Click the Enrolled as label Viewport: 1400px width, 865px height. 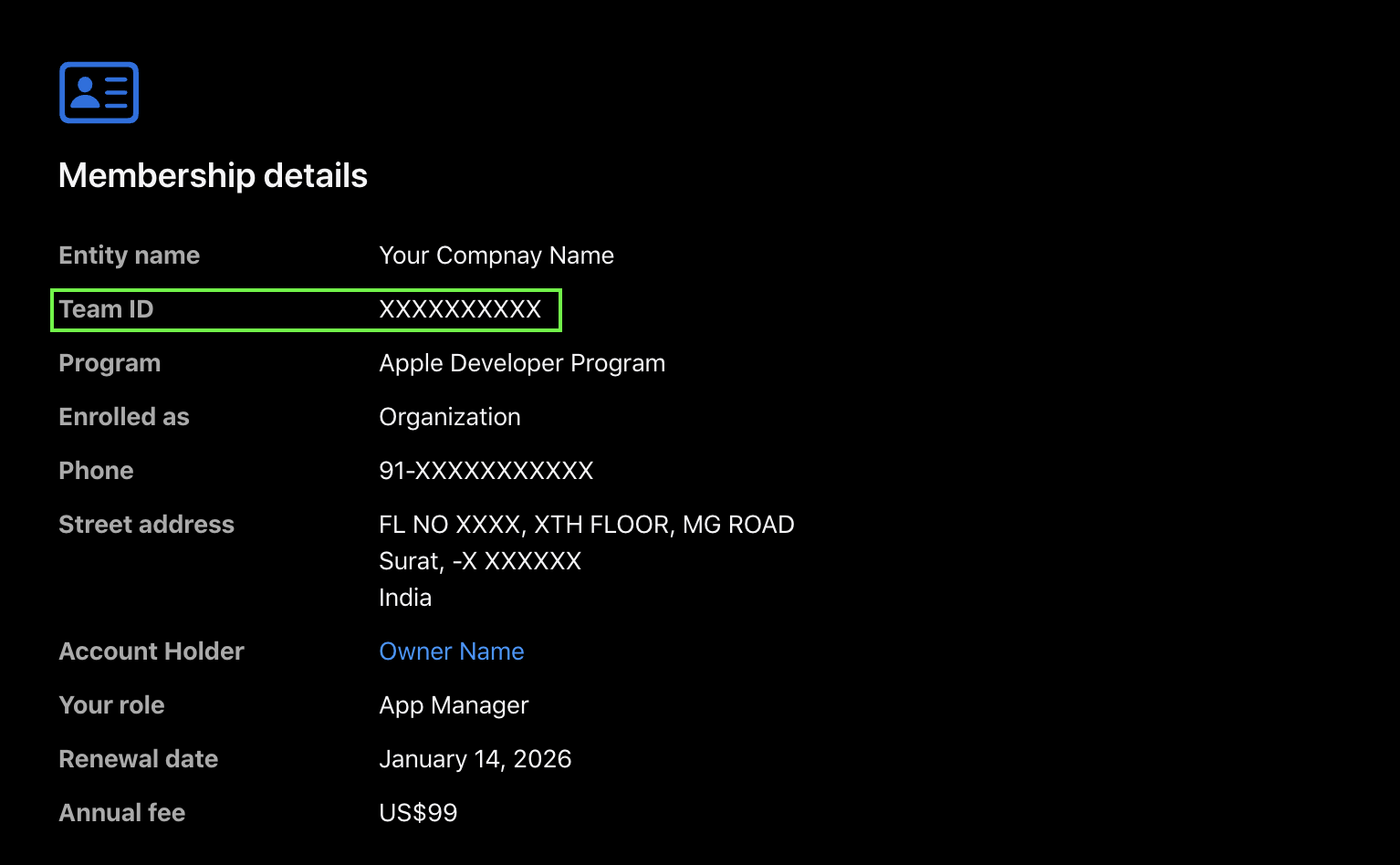pos(124,417)
